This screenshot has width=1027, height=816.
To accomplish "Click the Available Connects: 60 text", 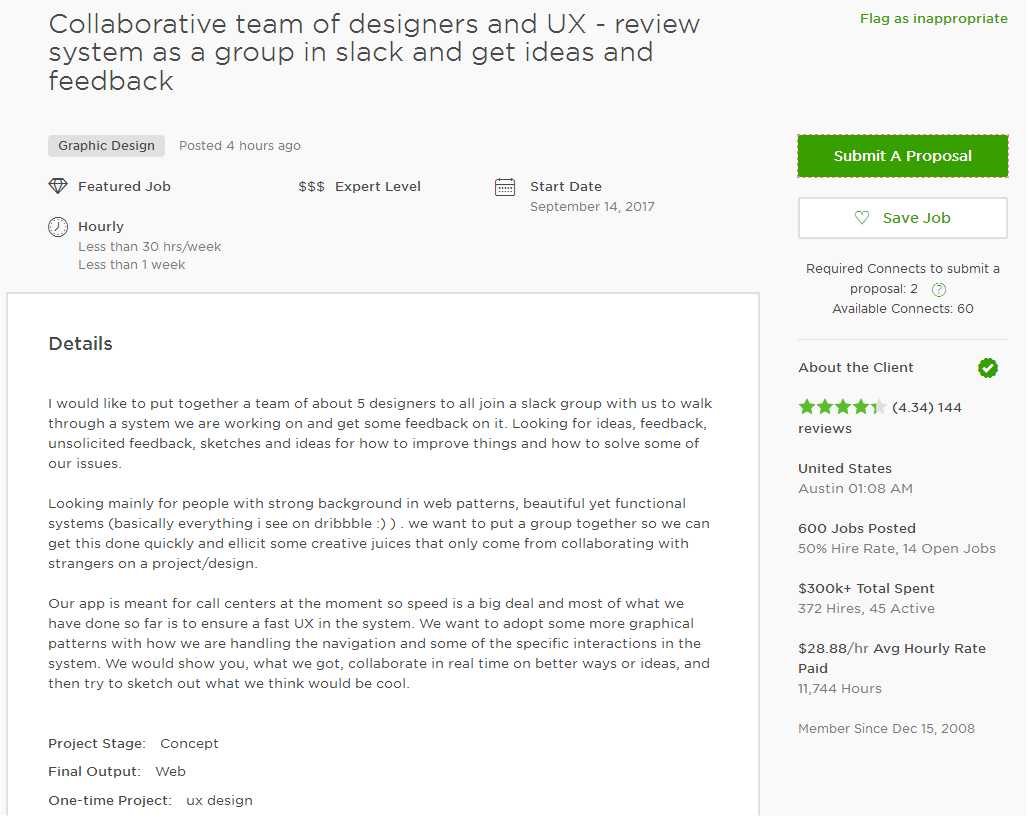I will point(902,308).
